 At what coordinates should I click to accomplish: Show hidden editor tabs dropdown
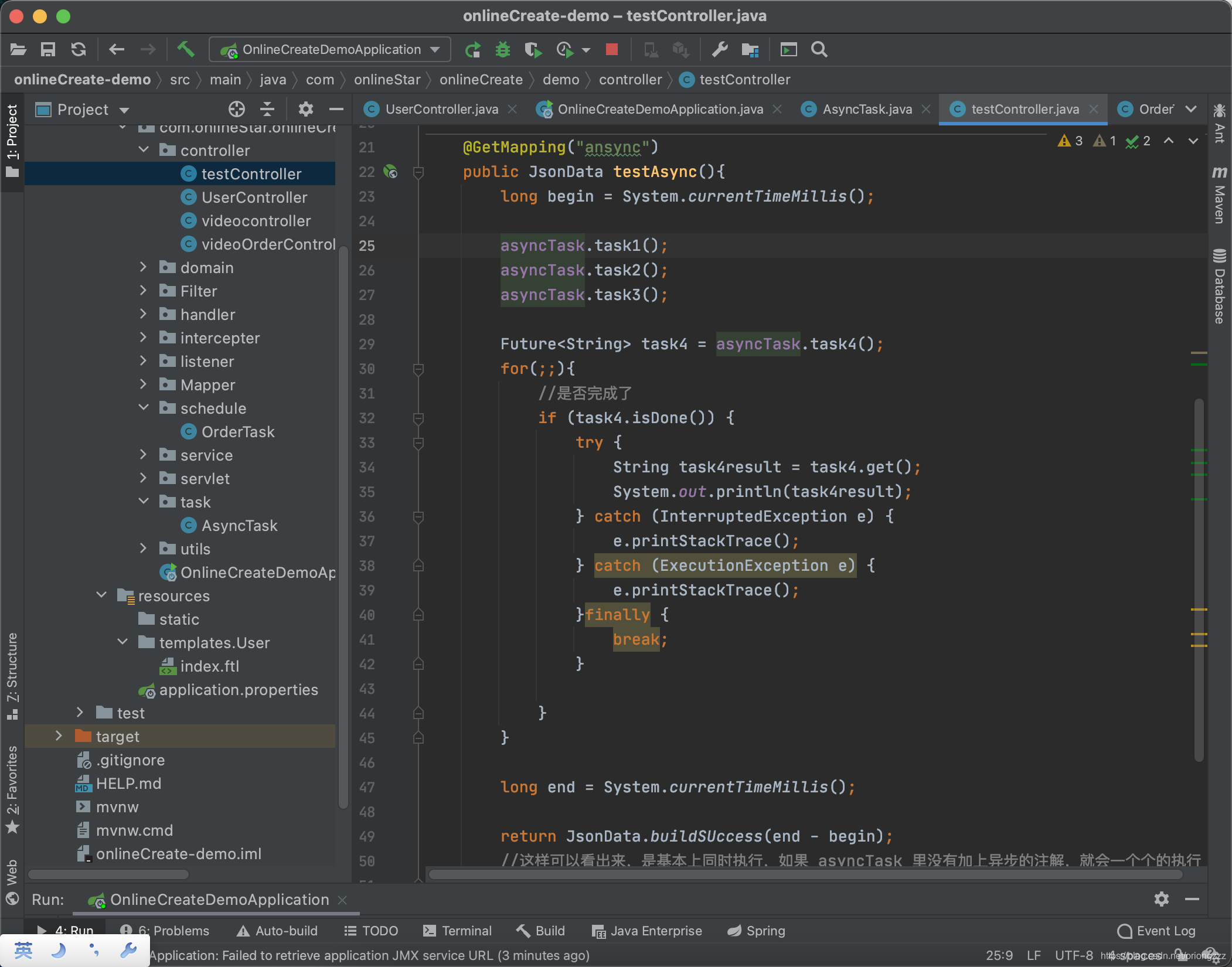(x=1191, y=110)
